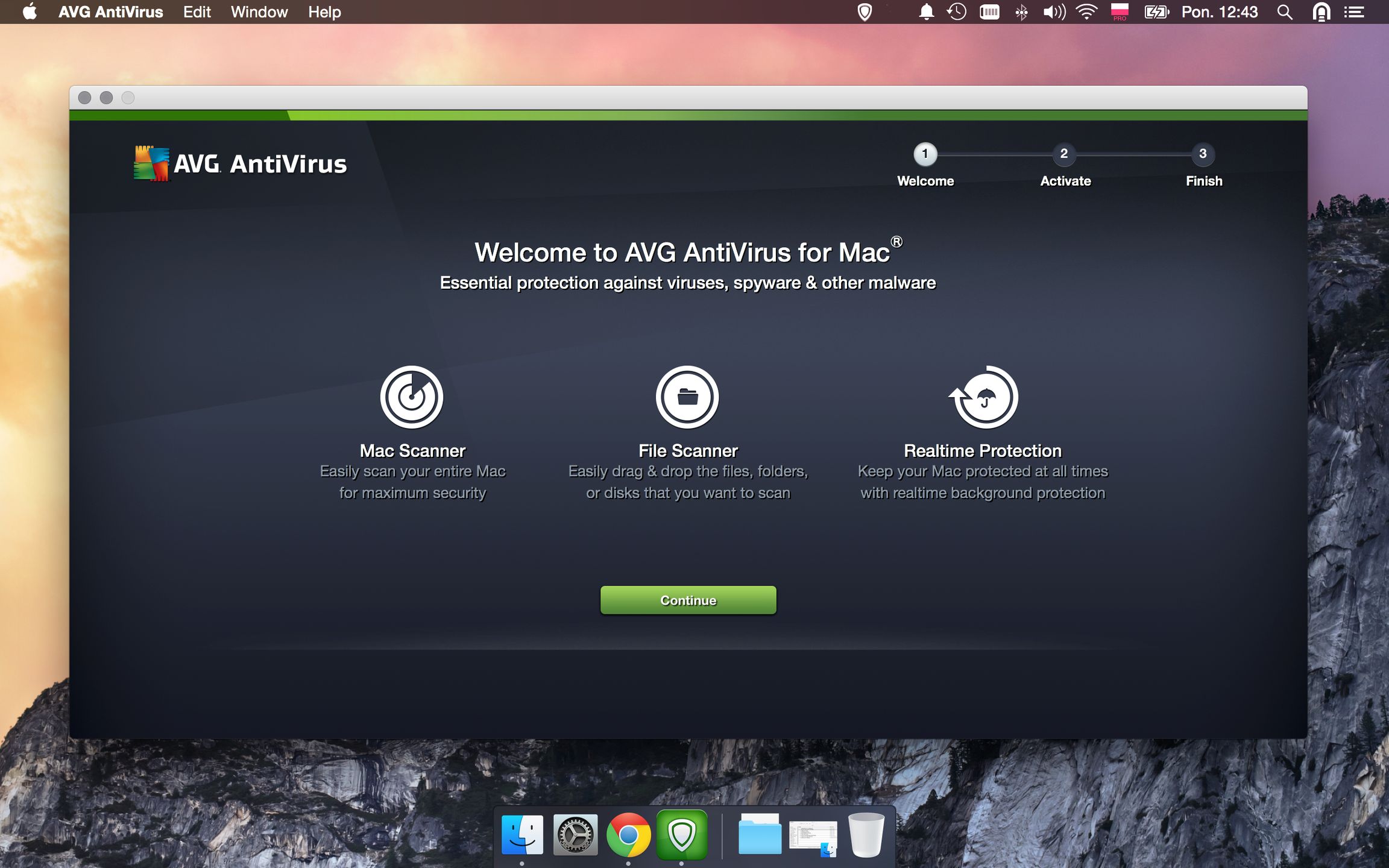Image resolution: width=1389 pixels, height=868 pixels.
Task: Launch Google Chrome from the Dock
Action: [629, 835]
